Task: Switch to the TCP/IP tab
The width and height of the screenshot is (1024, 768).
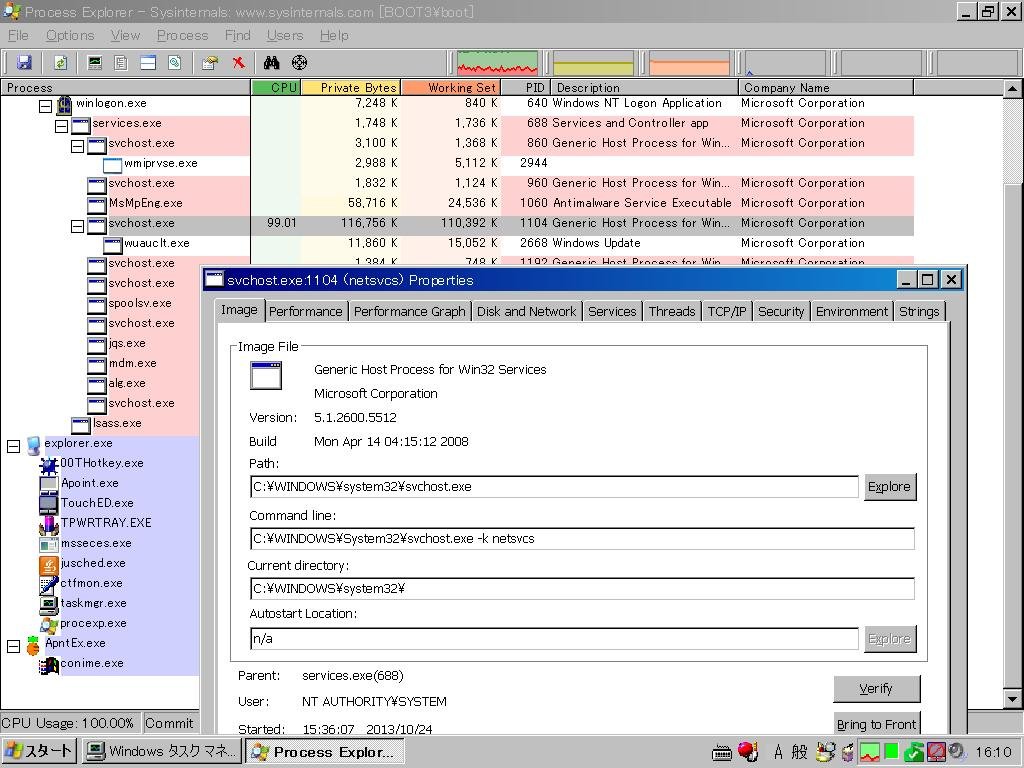Action: (x=726, y=312)
